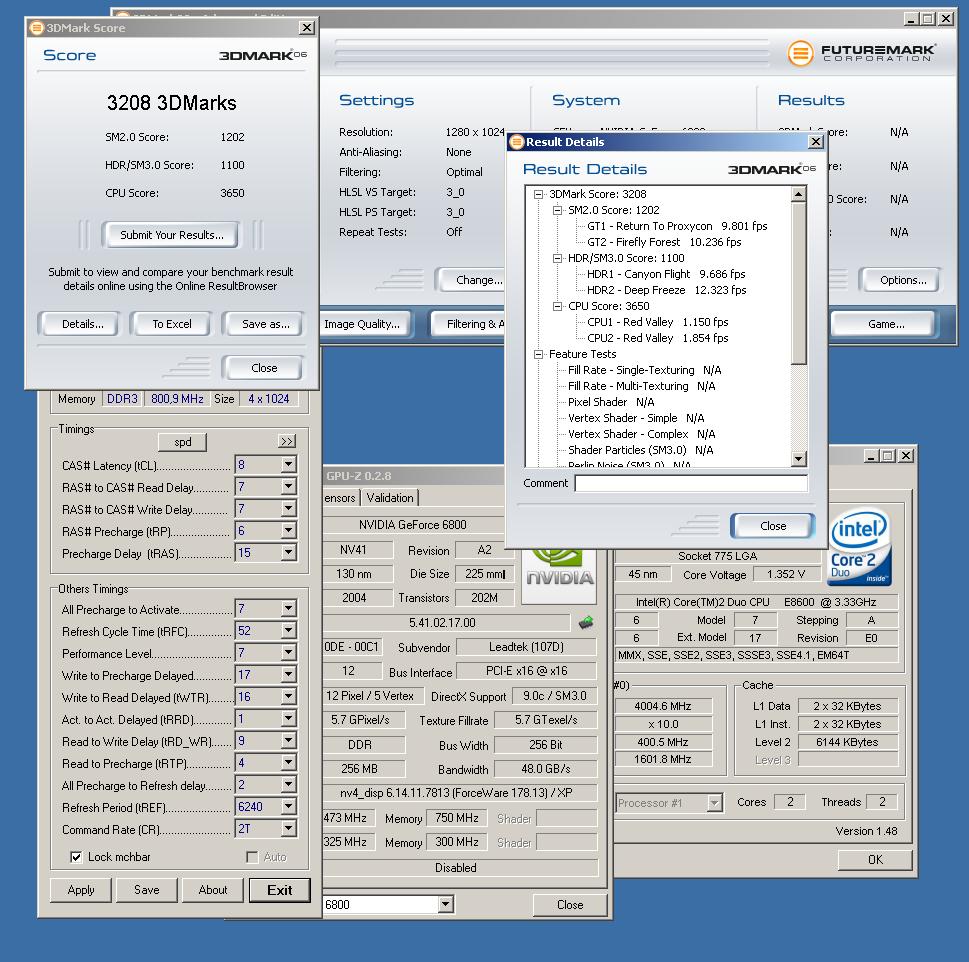
Task: Open the Performance Level dropdown
Action: point(289,652)
